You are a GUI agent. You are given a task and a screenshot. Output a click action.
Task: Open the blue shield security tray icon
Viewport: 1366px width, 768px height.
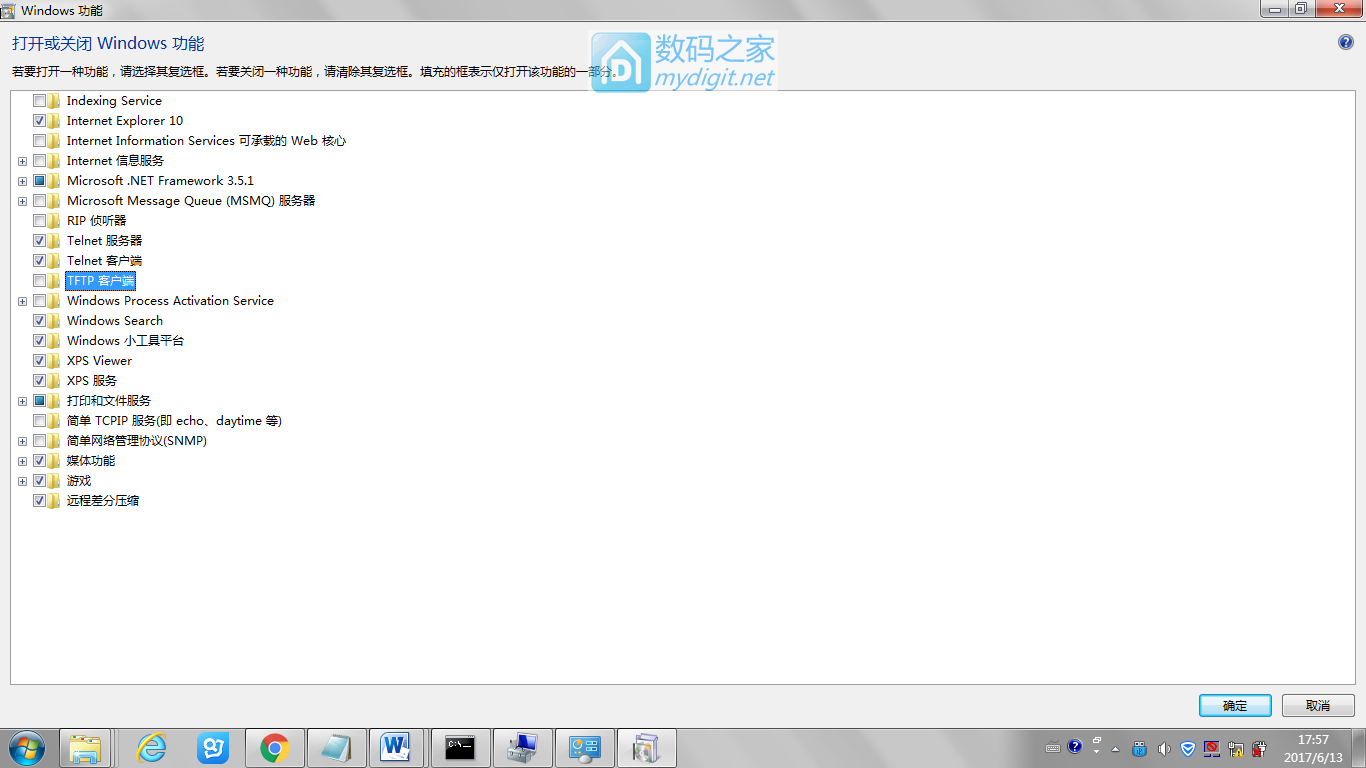click(x=1188, y=748)
